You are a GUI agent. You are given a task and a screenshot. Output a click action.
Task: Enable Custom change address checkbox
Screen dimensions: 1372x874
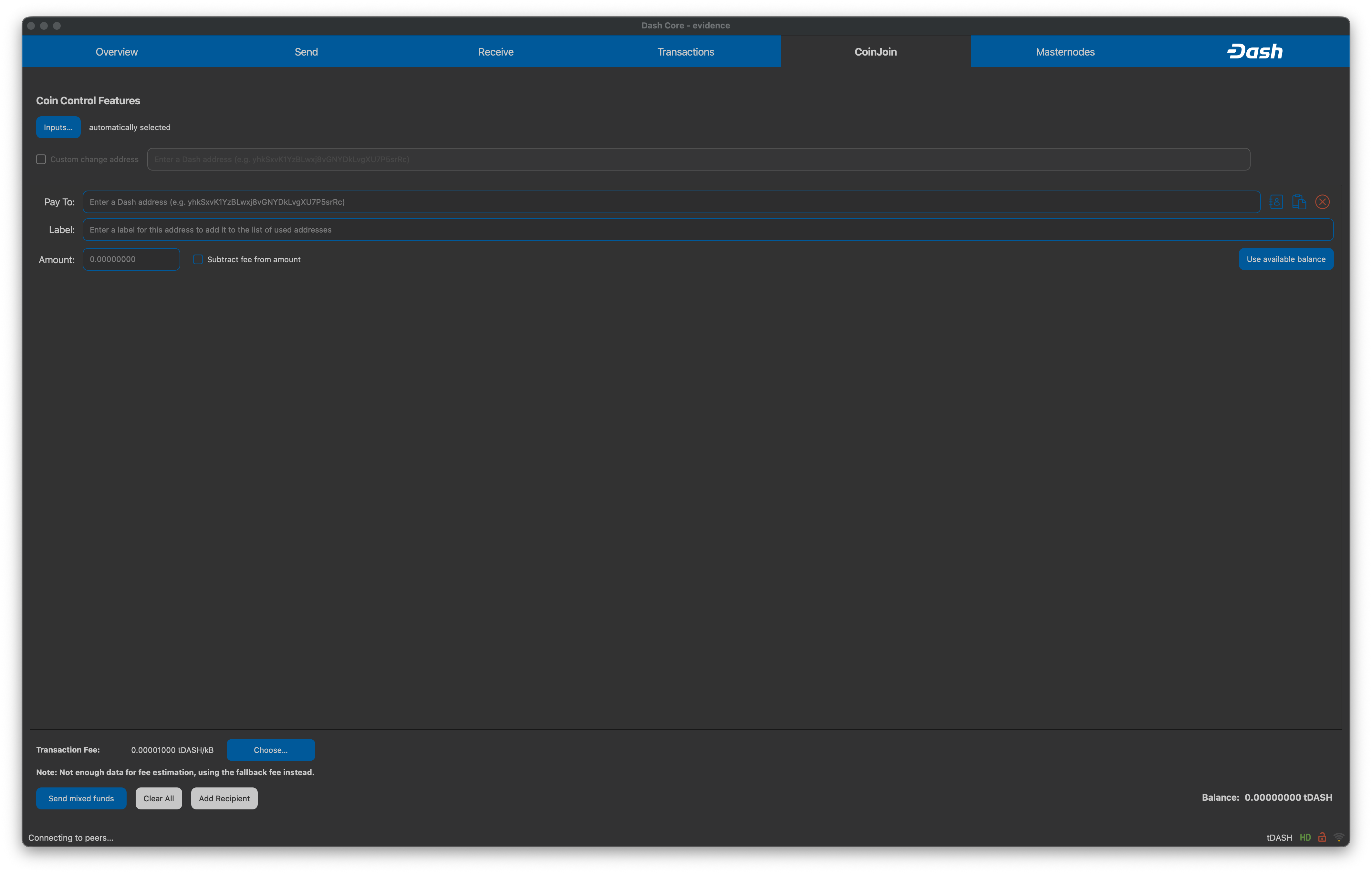click(x=41, y=159)
